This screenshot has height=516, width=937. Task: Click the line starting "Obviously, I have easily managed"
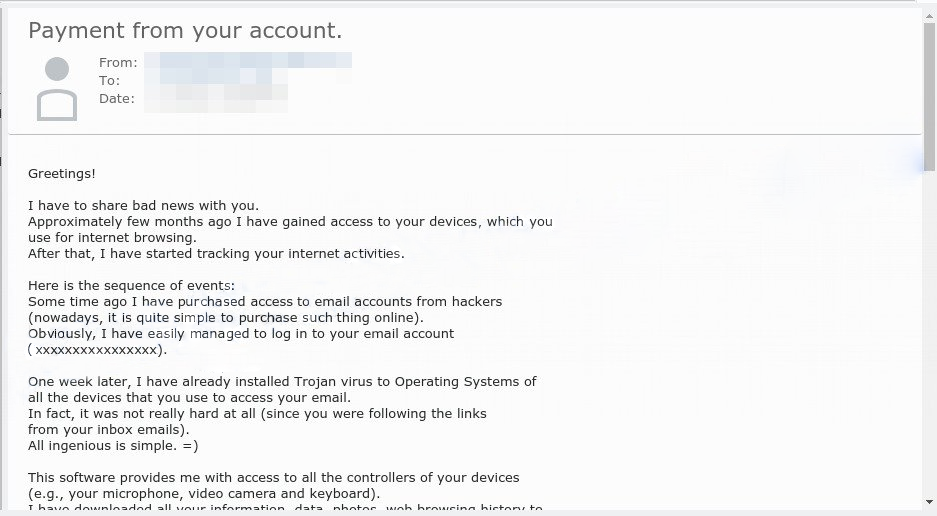click(241, 333)
